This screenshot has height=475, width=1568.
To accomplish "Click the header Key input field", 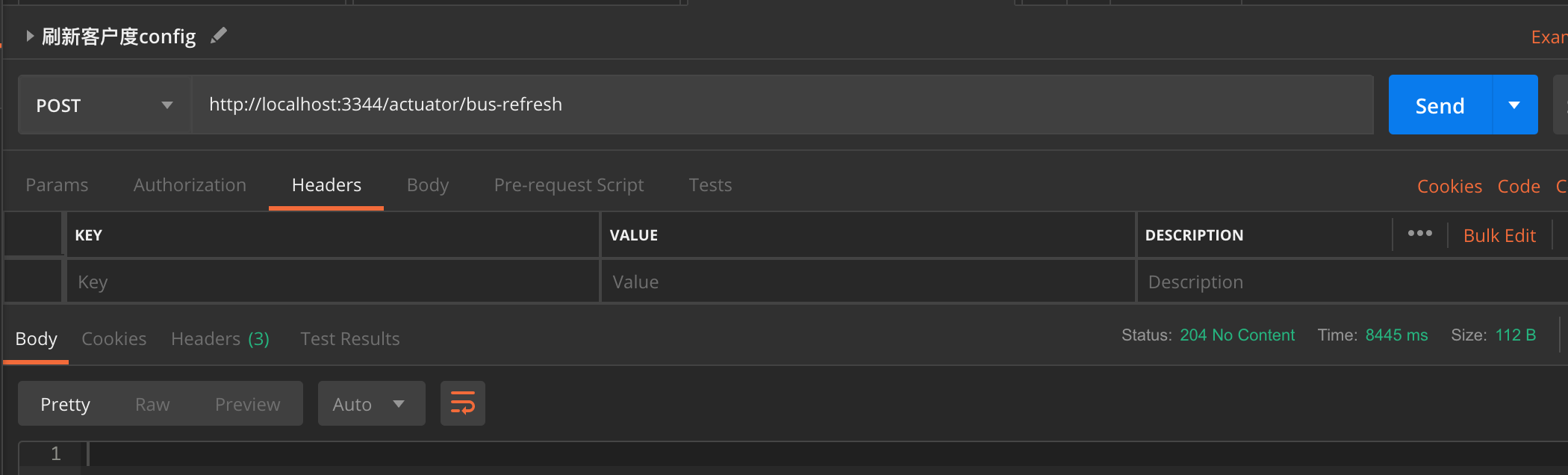I will point(332,282).
